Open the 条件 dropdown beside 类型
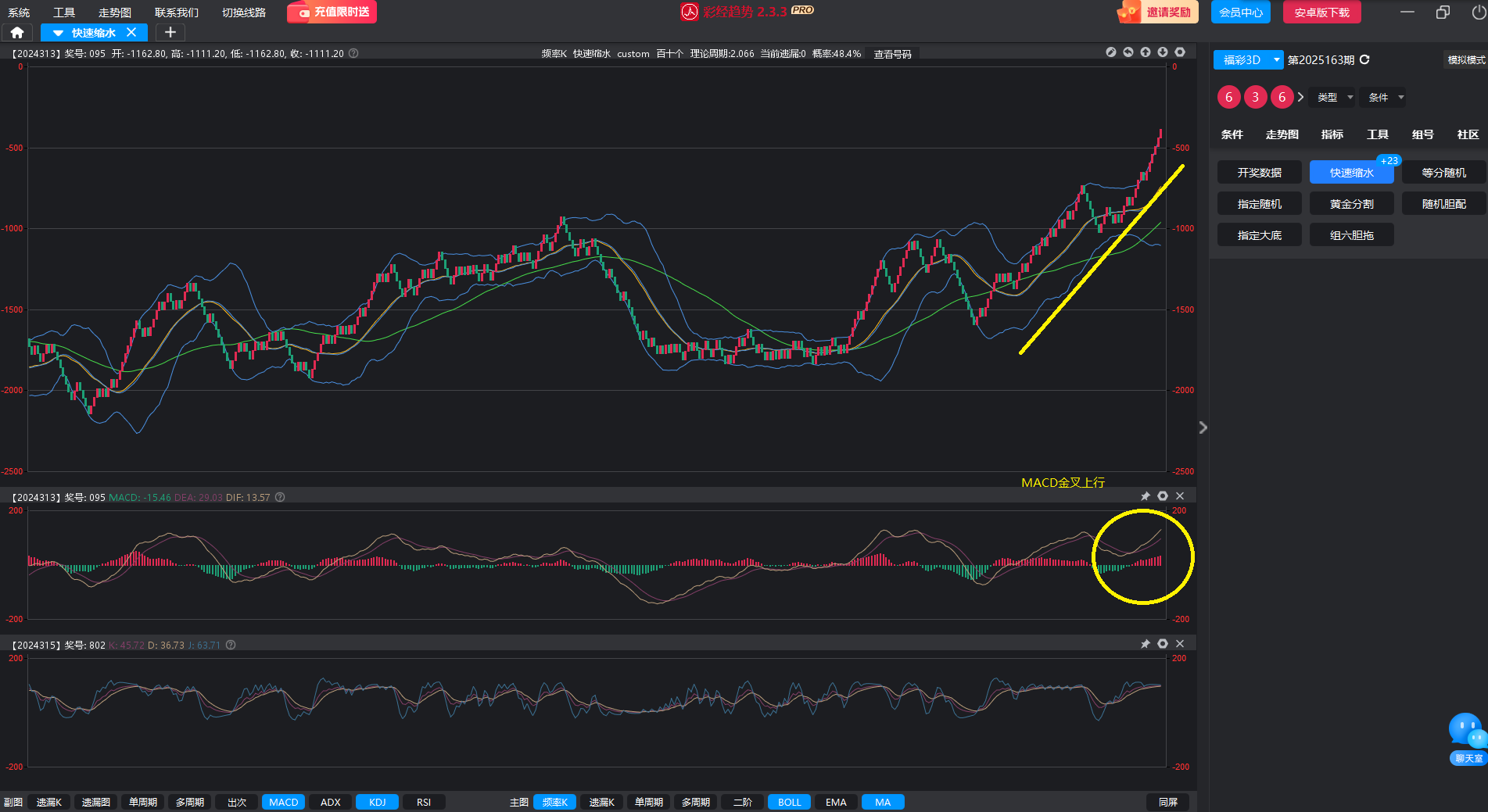 pos(1385,97)
